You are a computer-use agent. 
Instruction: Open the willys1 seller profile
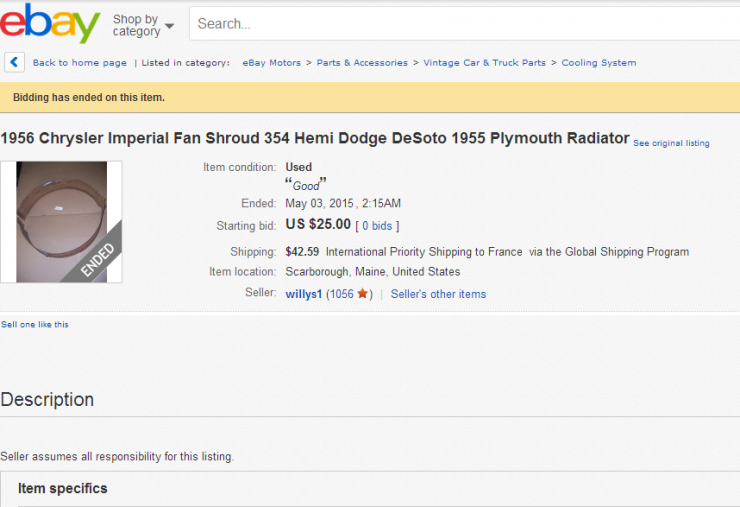303,294
